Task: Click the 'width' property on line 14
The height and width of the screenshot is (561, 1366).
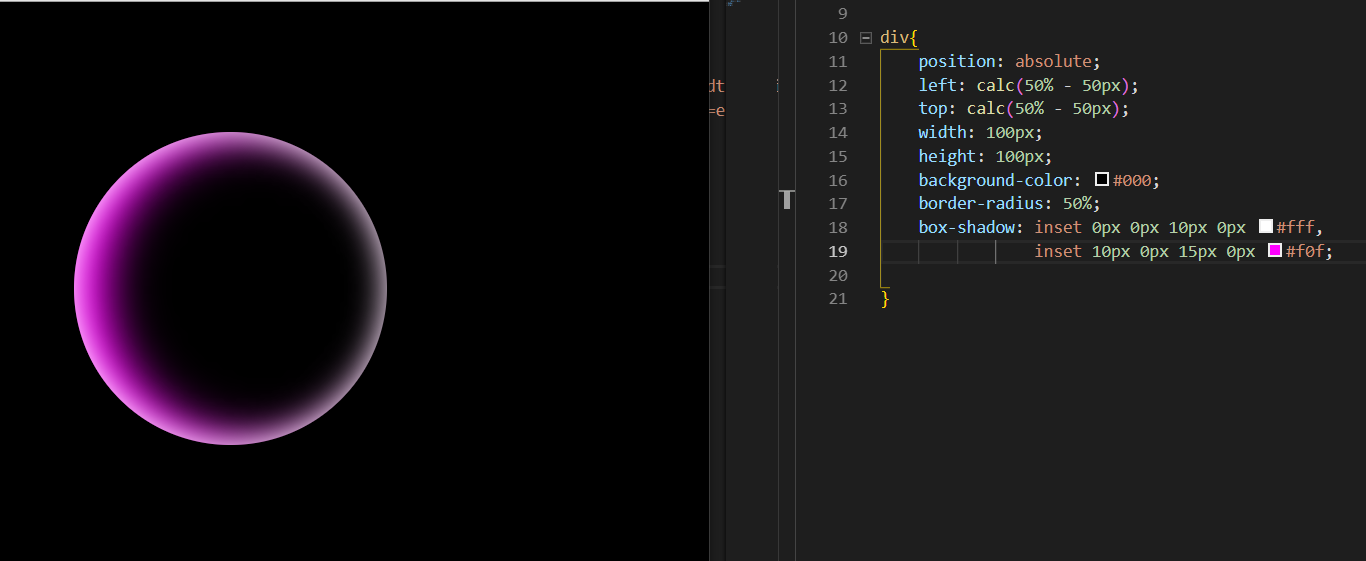Action: point(942,133)
